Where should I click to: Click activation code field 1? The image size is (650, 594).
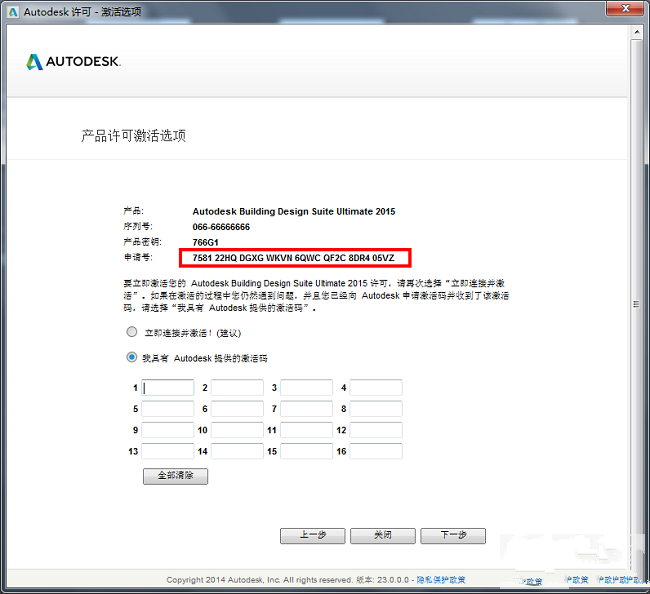coord(167,388)
